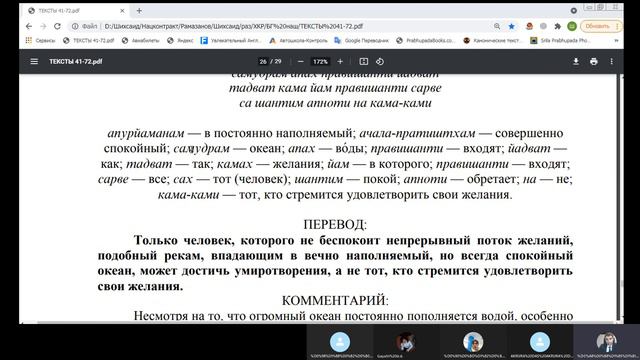
Task: Click the ПЕРЕВОД: heading
Action: 335,224
